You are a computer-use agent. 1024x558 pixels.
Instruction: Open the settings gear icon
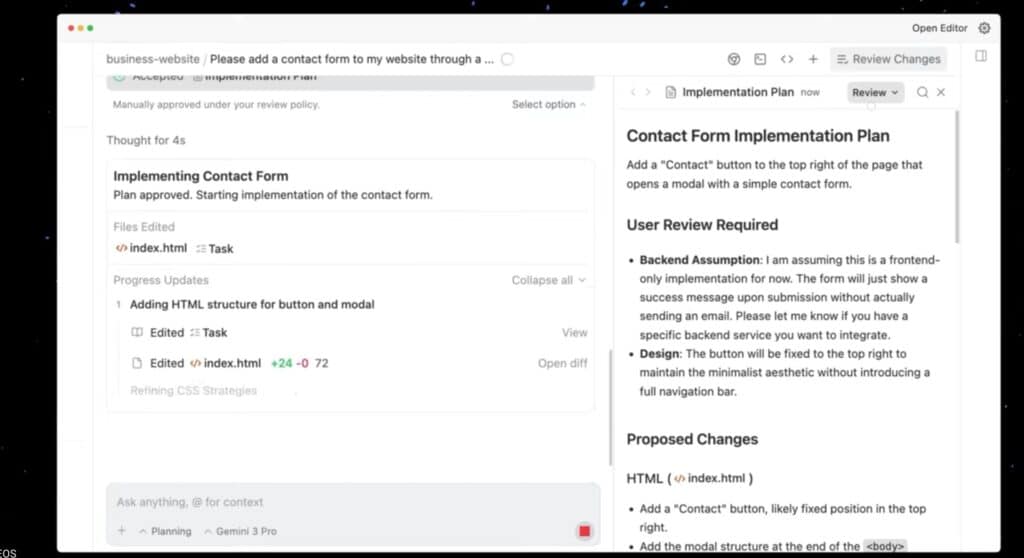pos(984,29)
